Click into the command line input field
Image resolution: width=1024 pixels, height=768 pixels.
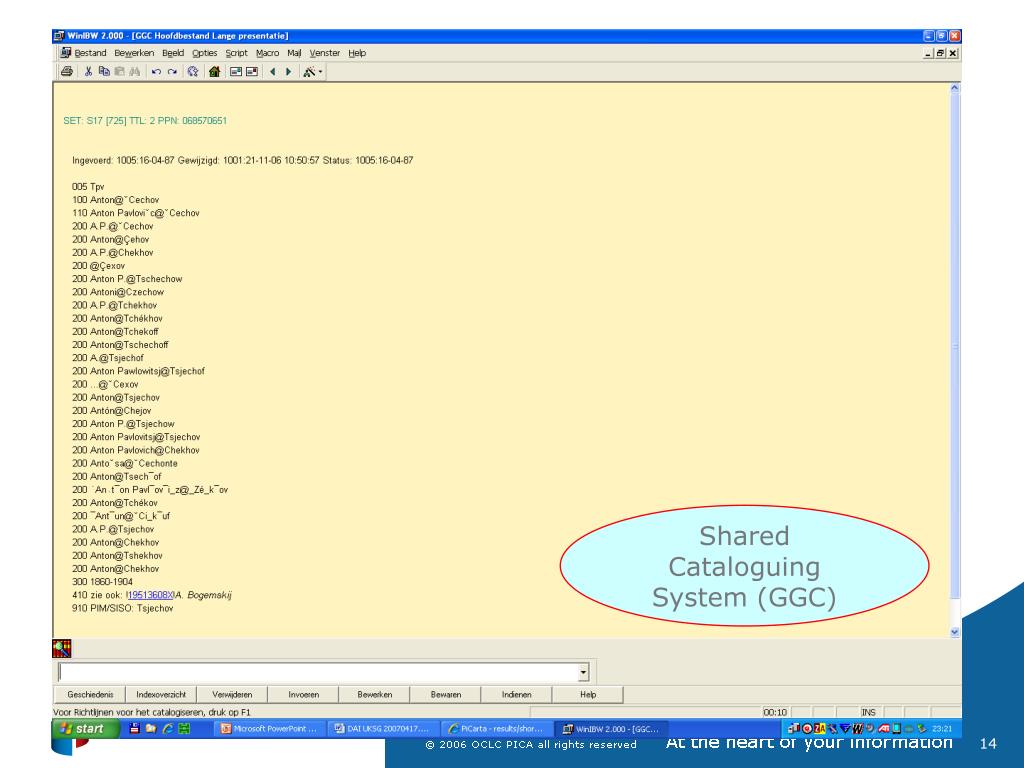[x=318, y=672]
